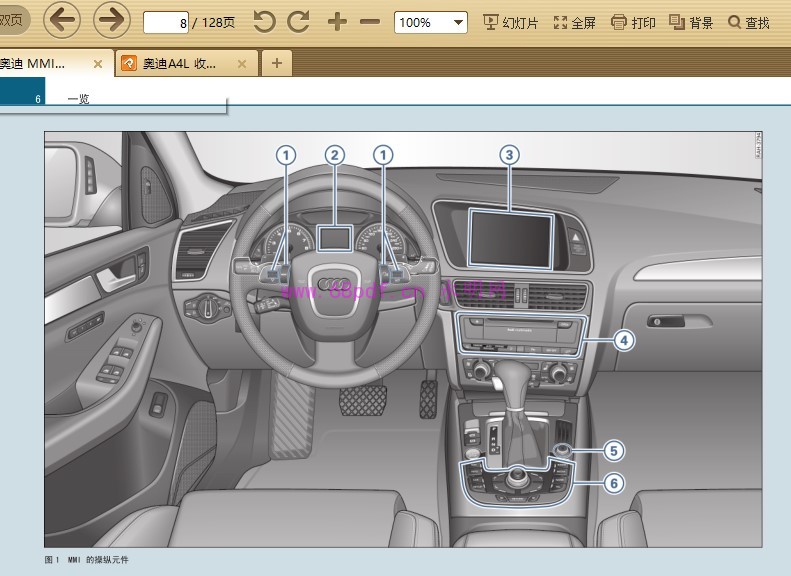Zoom in with the plus icon
Viewport: 791px width, 576px height.
[x=337, y=22]
